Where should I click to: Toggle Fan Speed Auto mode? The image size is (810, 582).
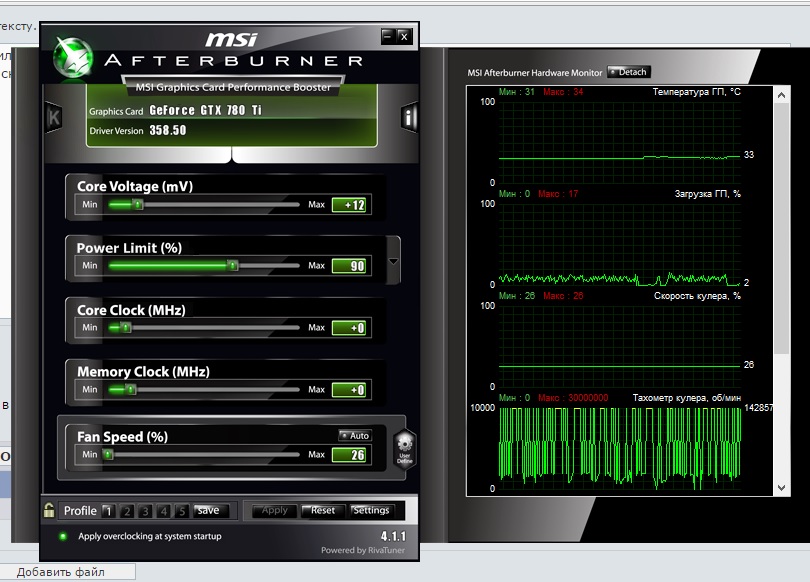[355, 435]
